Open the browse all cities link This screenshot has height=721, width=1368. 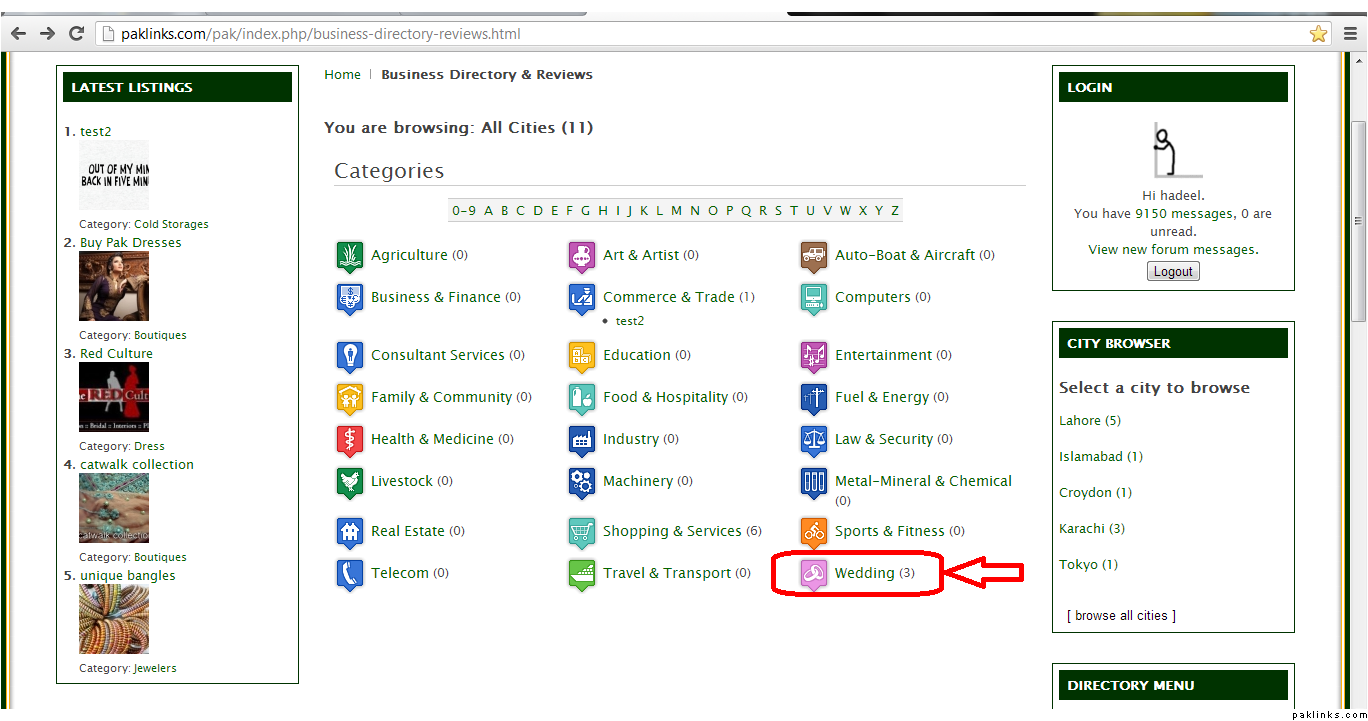click(x=1121, y=616)
